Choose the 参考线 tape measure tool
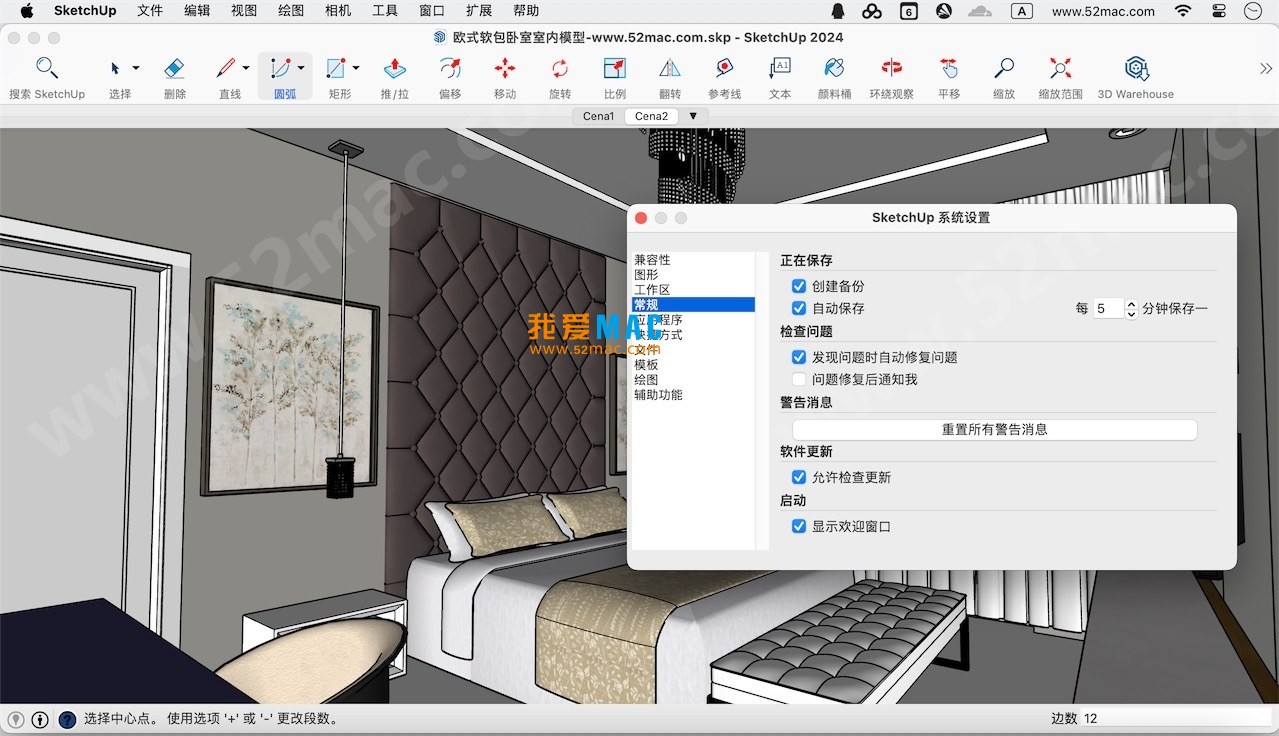This screenshot has width=1279, height=736. (724, 68)
